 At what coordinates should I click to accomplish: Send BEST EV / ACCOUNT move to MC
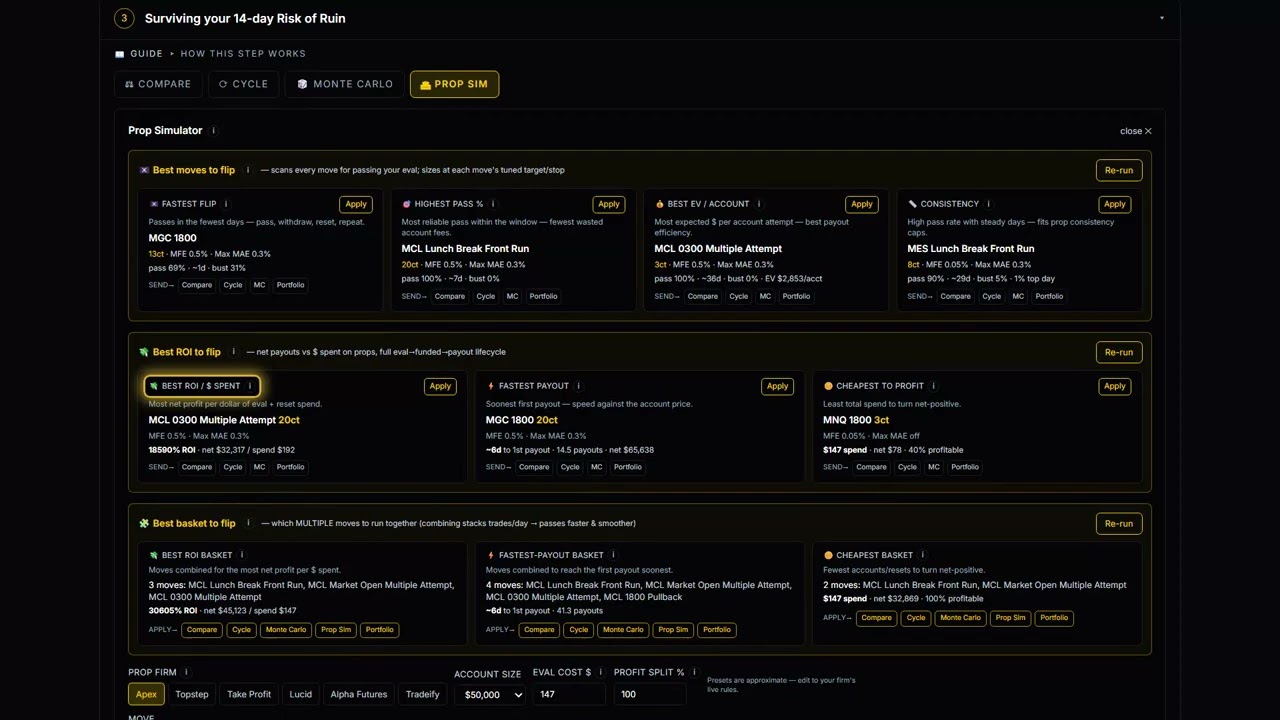click(x=765, y=296)
